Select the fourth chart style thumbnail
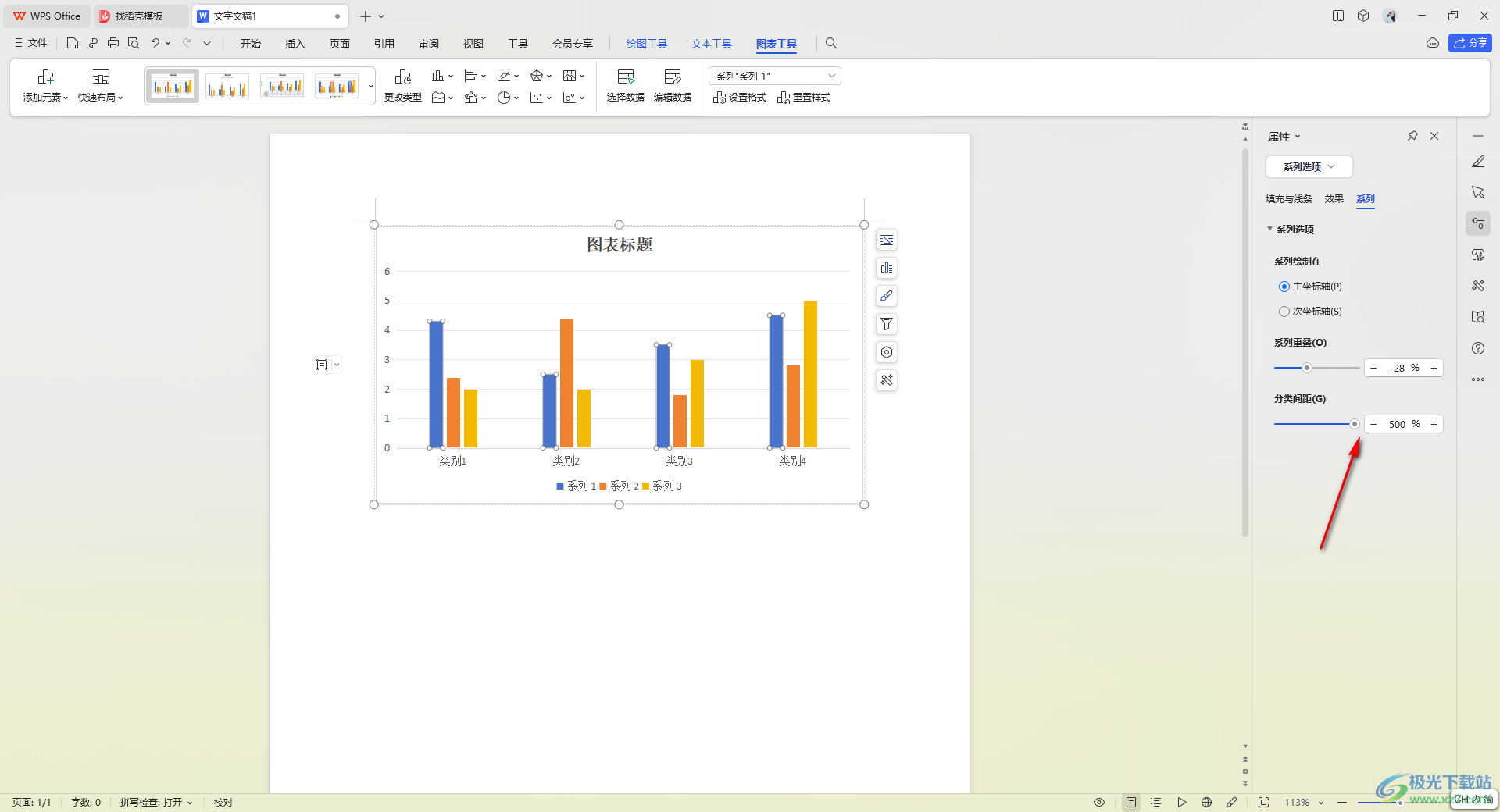The height and width of the screenshot is (812, 1500). point(337,86)
